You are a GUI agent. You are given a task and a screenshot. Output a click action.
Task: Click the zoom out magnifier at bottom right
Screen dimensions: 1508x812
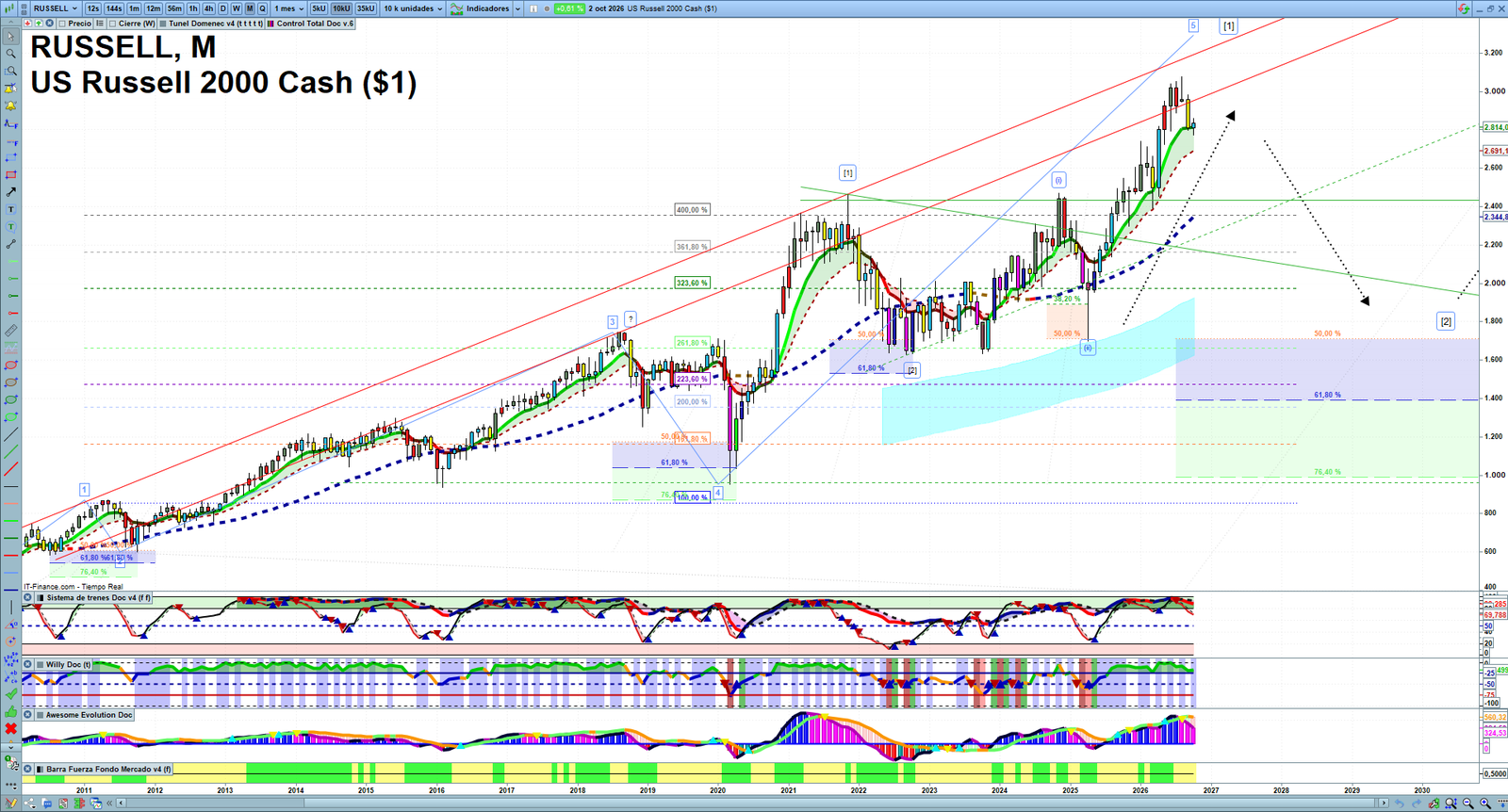click(1468, 804)
